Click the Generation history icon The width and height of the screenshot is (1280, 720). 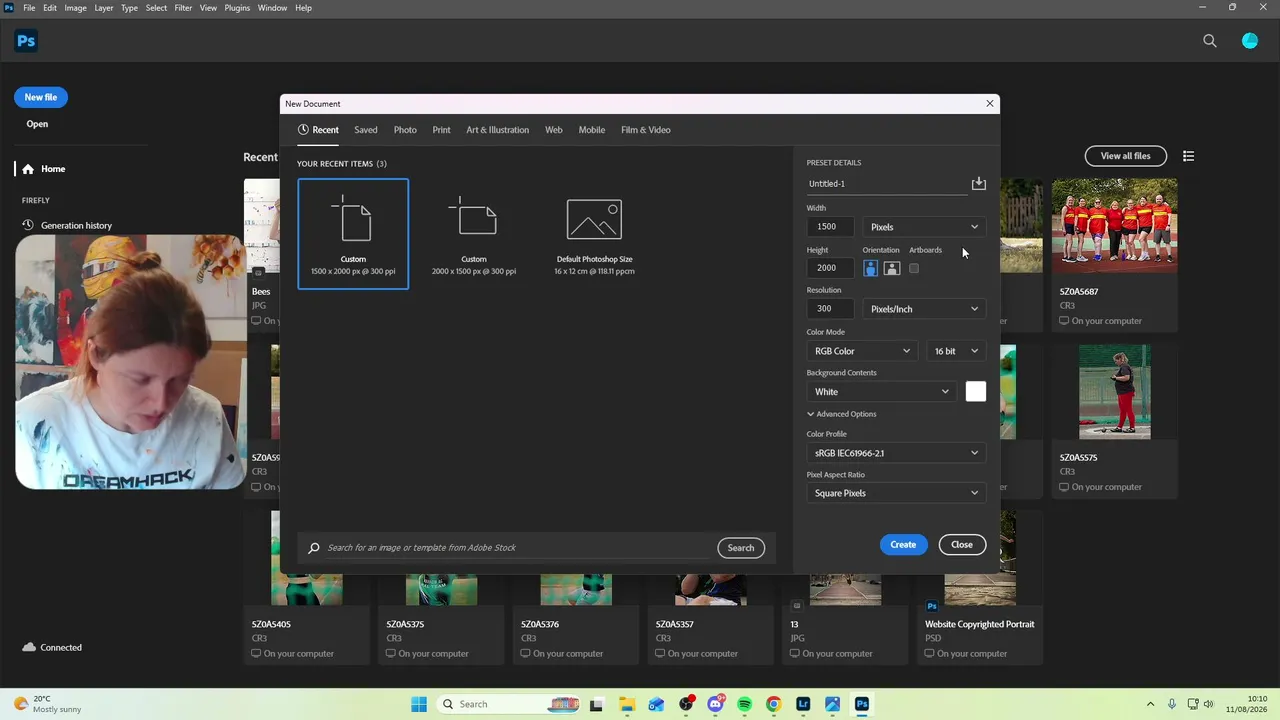(x=28, y=225)
